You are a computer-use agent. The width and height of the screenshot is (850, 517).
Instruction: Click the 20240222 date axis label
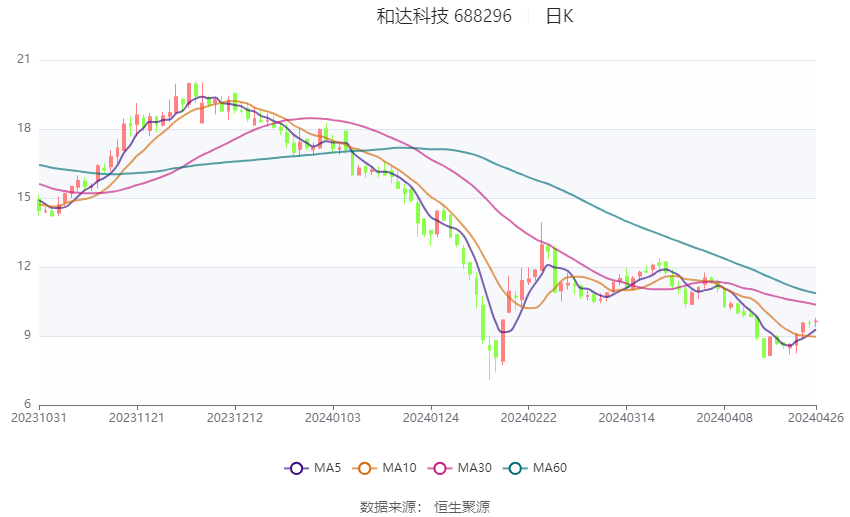529,418
